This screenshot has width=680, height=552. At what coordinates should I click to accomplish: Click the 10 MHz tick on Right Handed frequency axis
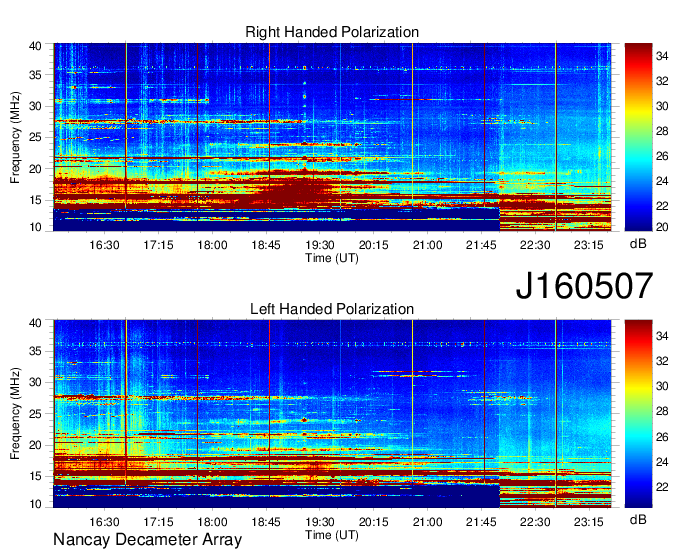[35, 227]
